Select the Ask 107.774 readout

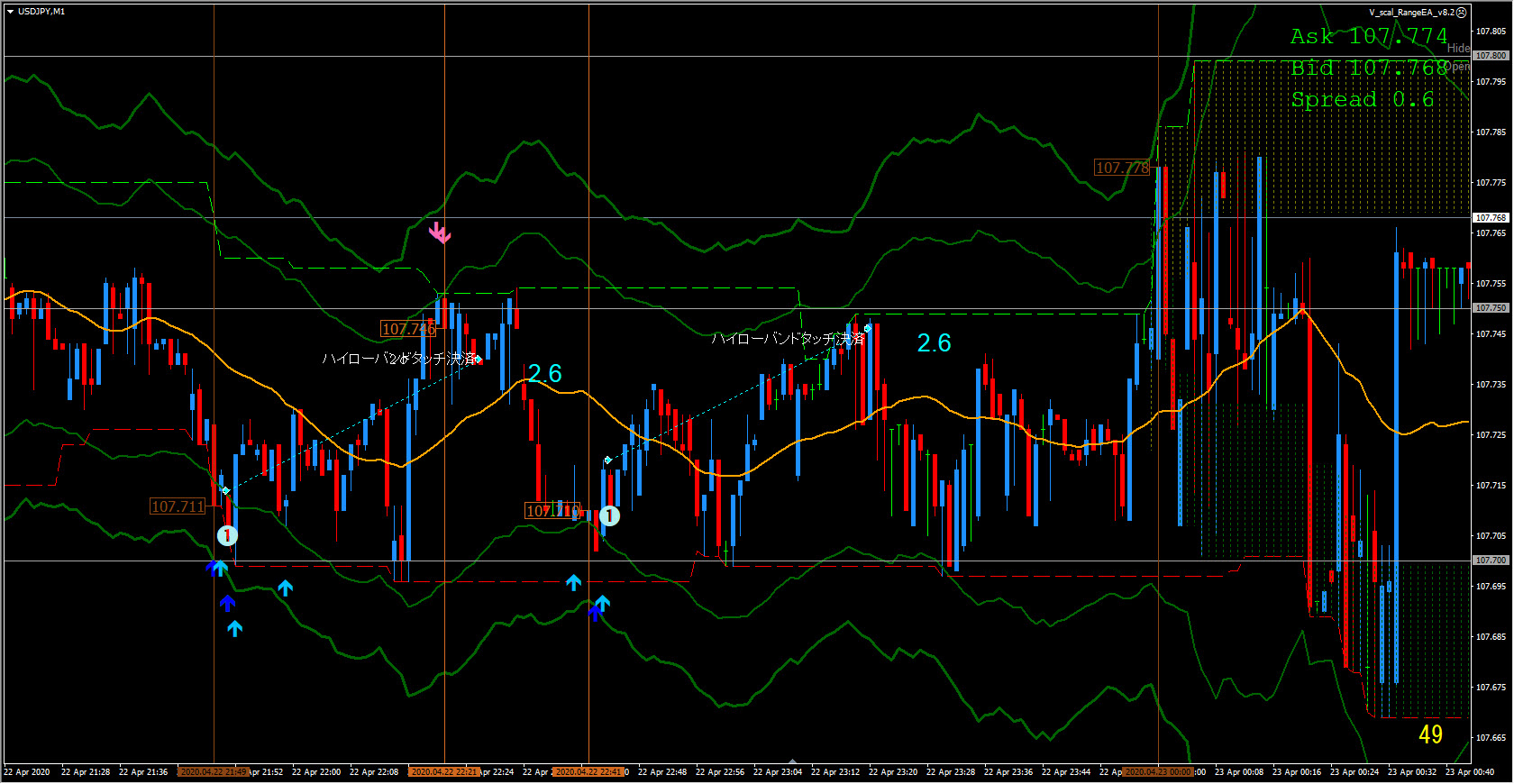point(1368,36)
